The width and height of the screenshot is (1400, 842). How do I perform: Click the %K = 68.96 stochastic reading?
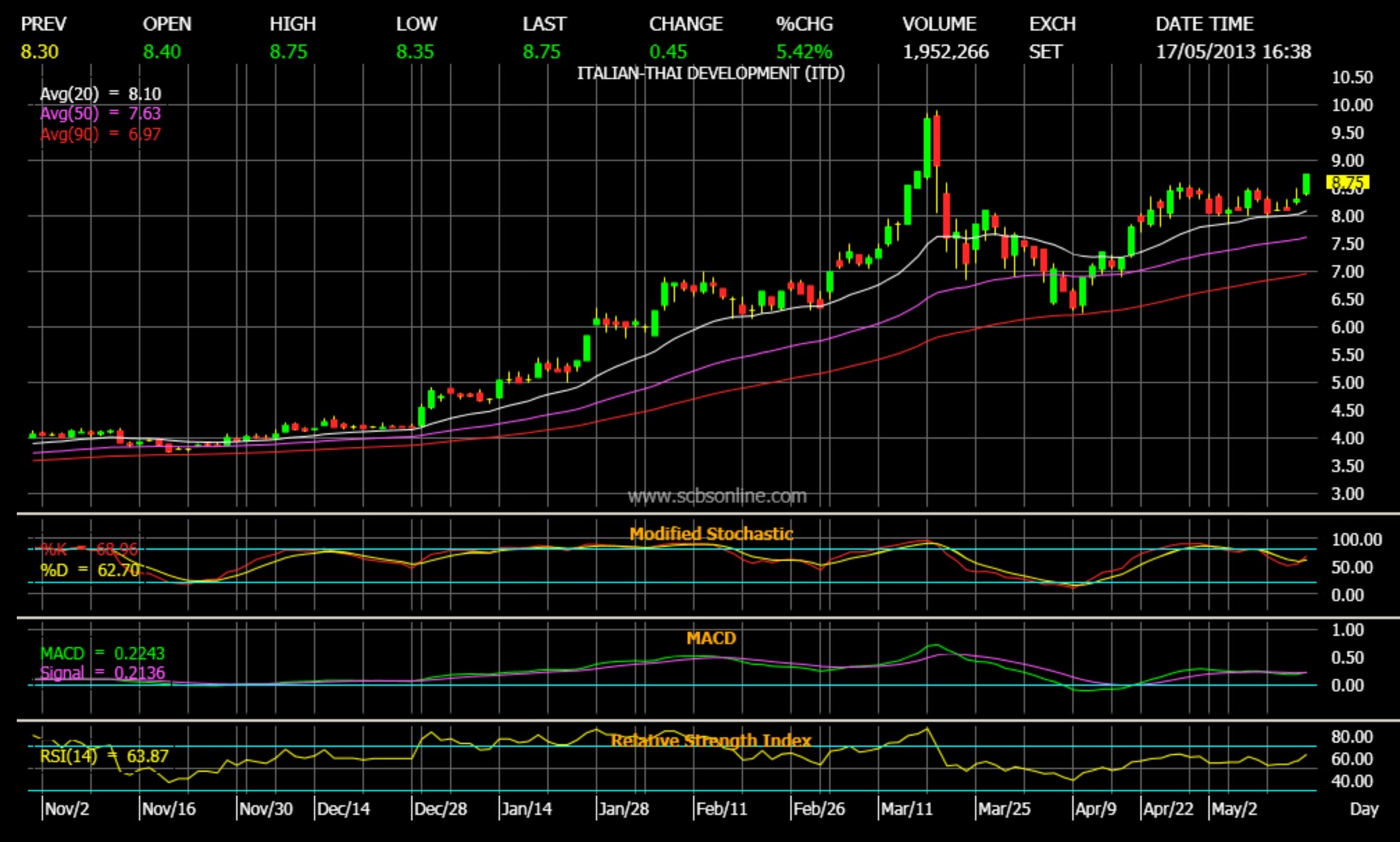point(89,550)
